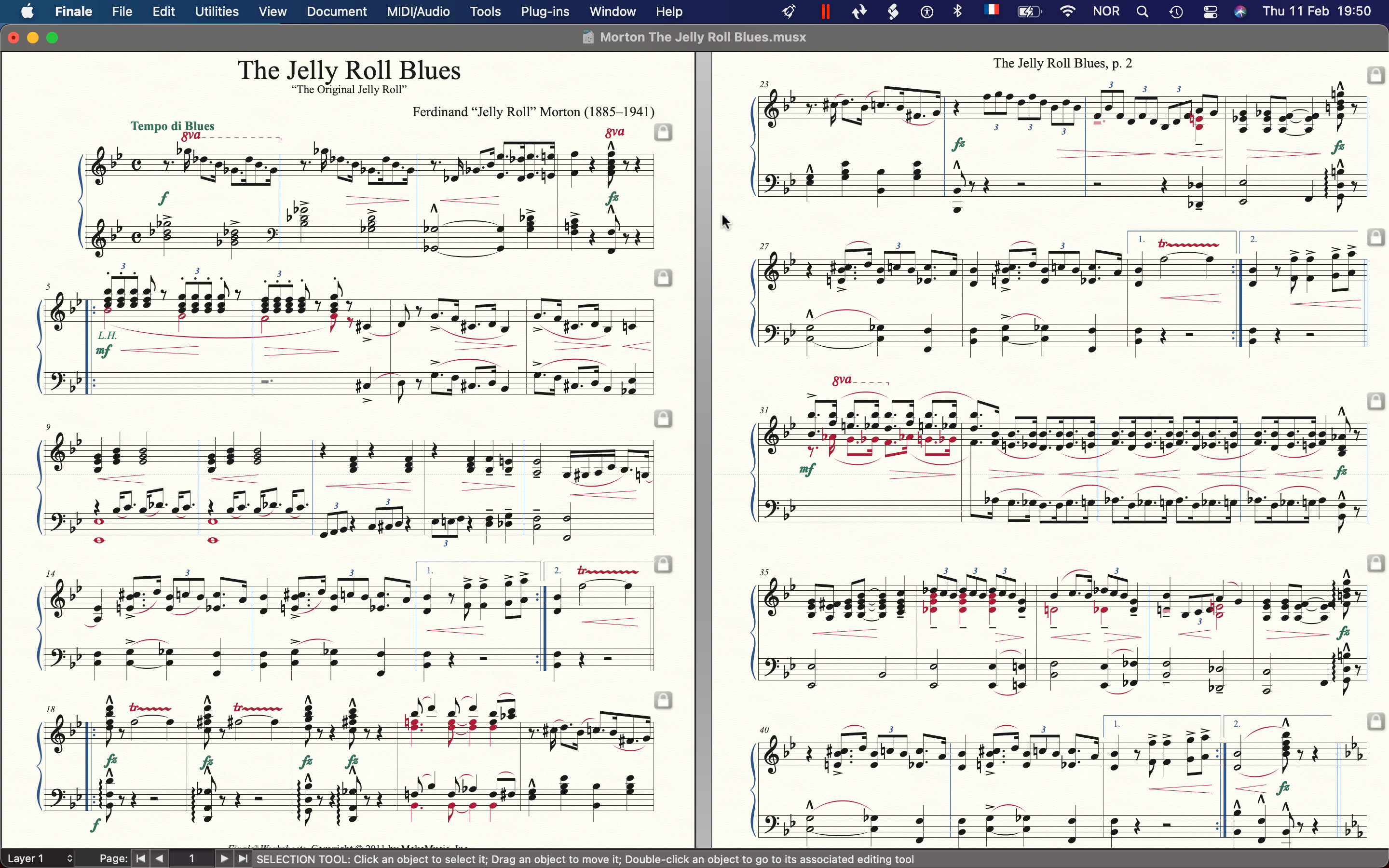Open Control Center from the menu bar
The height and width of the screenshot is (868, 1389).
pos(1211,12)
